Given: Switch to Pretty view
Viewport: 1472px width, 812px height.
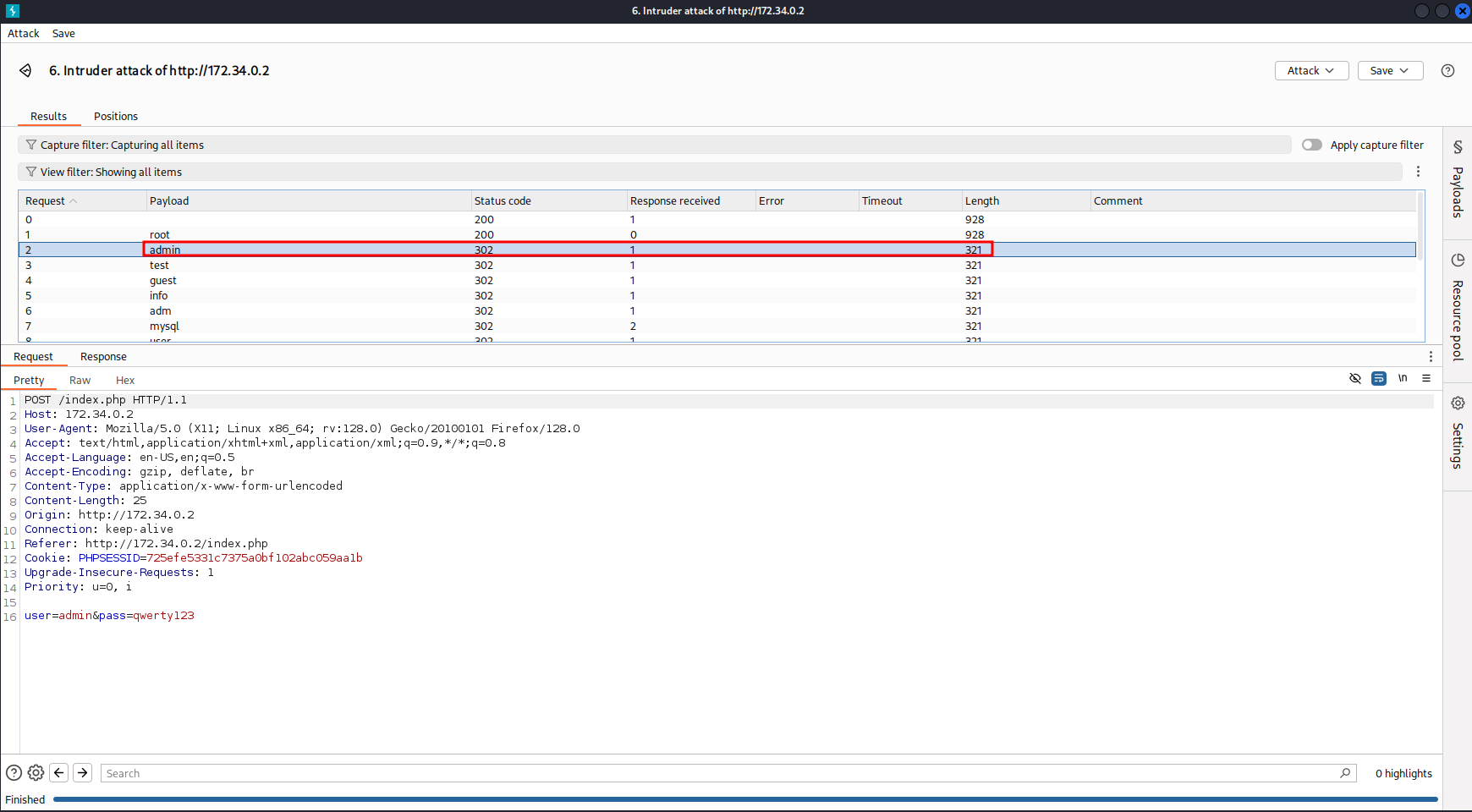Looking at the screenshot, I should (x=29, y=381).
